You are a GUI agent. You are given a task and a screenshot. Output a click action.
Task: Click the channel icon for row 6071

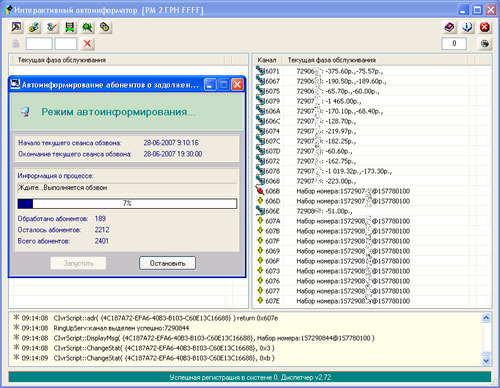260,70
